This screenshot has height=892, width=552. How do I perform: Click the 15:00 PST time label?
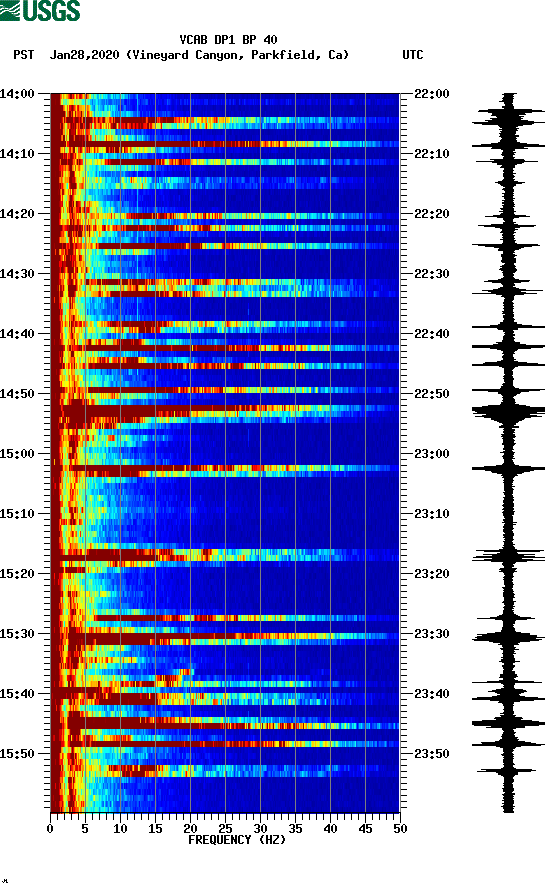(17, 454)
